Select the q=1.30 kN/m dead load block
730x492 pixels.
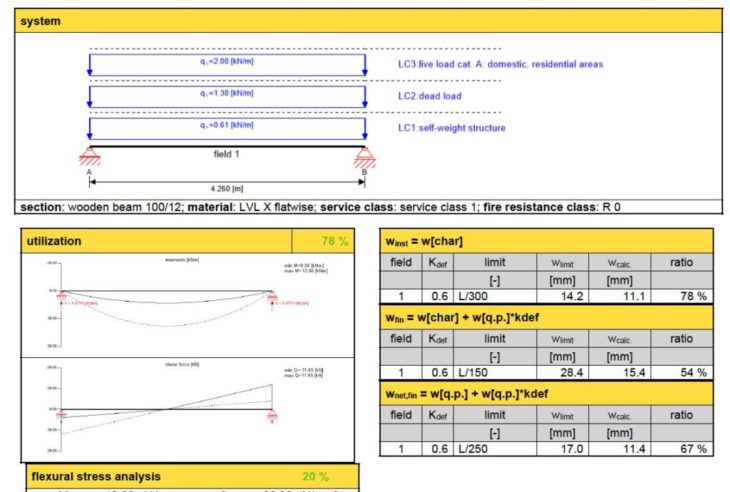[226, 97]
